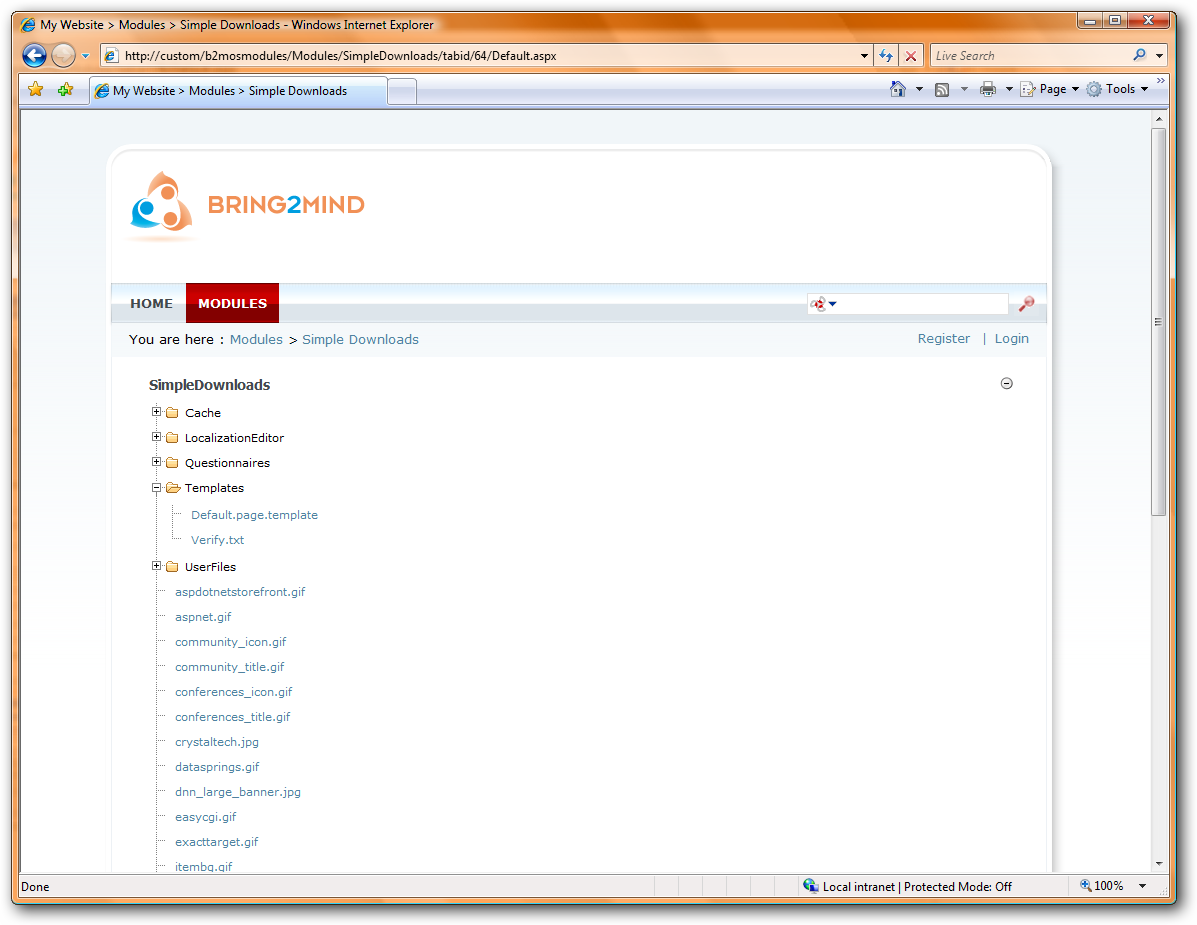This screenshot has height=925, width=1197.
Task: Click the Print icon in the command bar
Action: coord(988,89)
